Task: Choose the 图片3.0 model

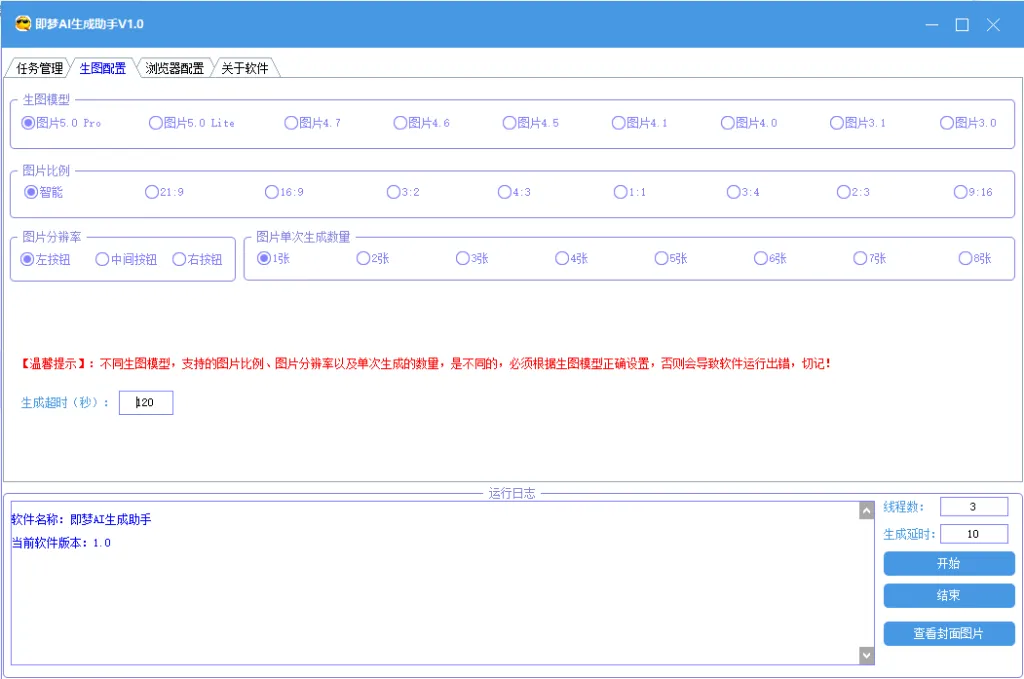Action: pyautogui.click(x=968, y=123)
